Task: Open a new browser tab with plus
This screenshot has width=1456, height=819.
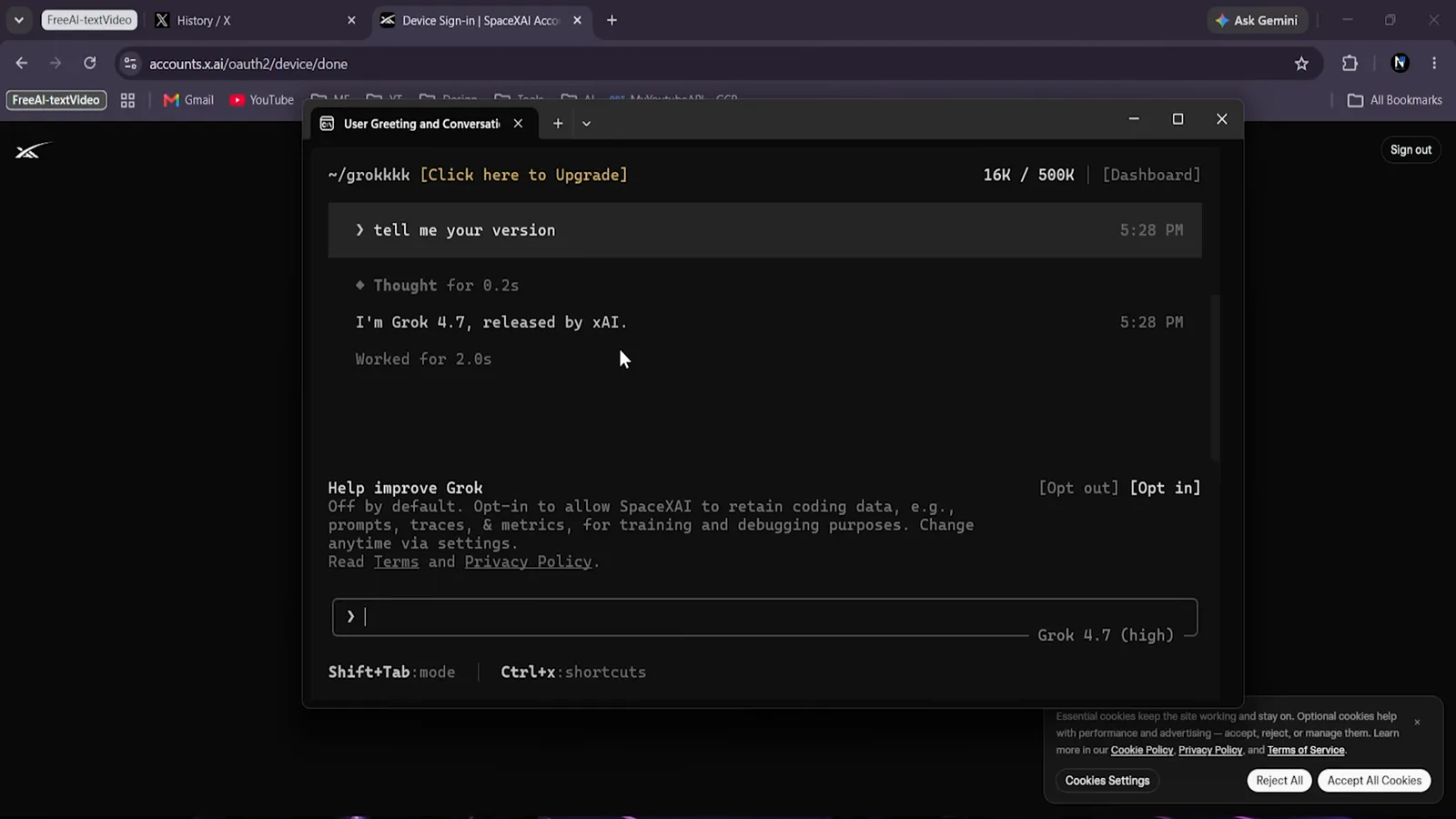Action: tap(612, 20)
